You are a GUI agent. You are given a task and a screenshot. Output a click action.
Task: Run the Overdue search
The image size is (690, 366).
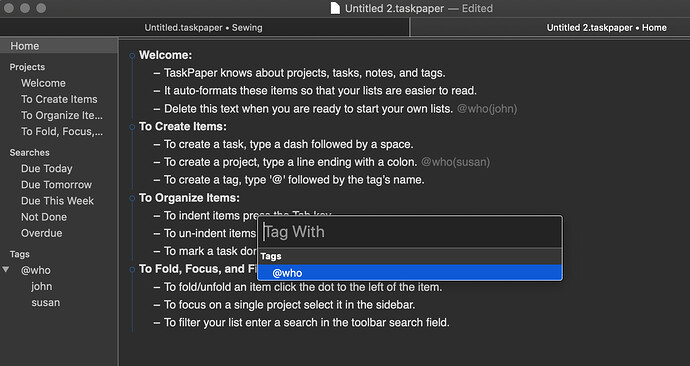pyautogui.click(x=41, y=233)
